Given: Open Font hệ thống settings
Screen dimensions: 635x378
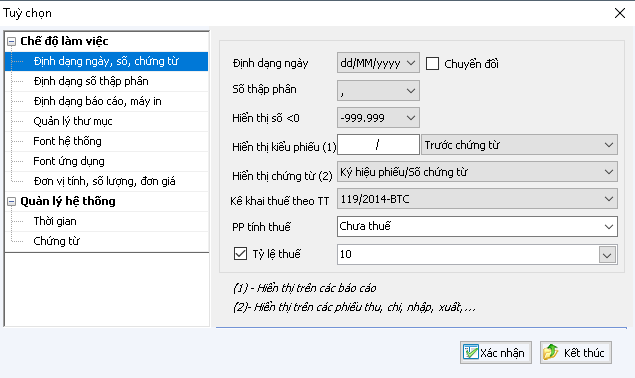Looking at the screenshot, I should click(x=67, y=141).
